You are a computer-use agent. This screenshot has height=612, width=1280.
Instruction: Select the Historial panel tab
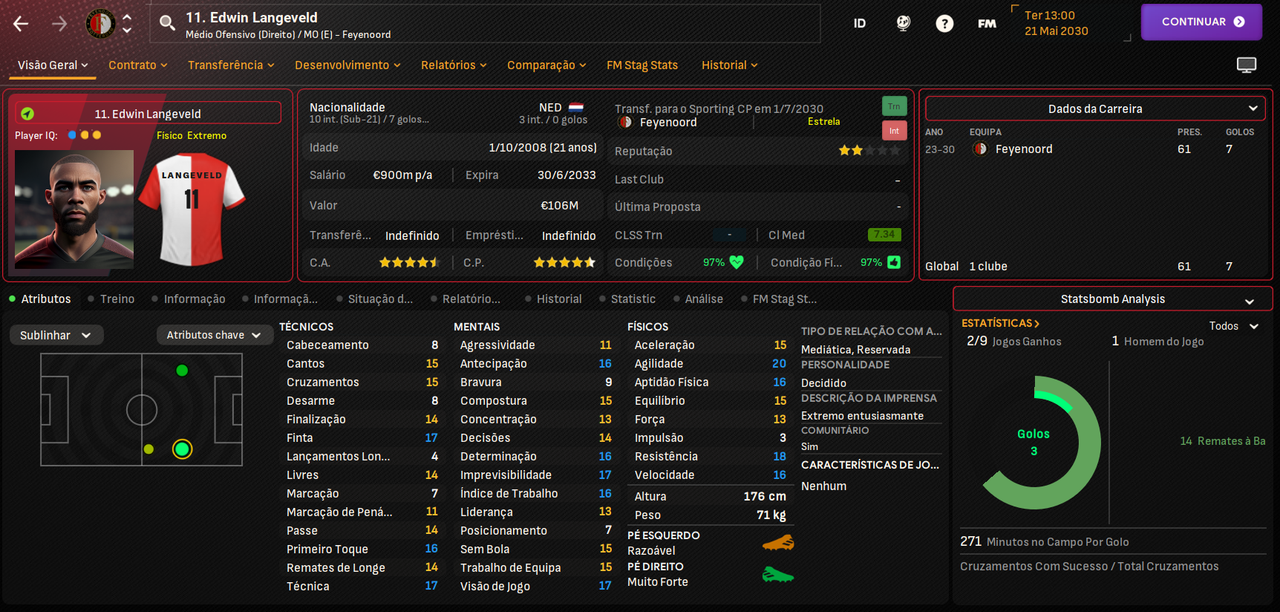(552, 299)
